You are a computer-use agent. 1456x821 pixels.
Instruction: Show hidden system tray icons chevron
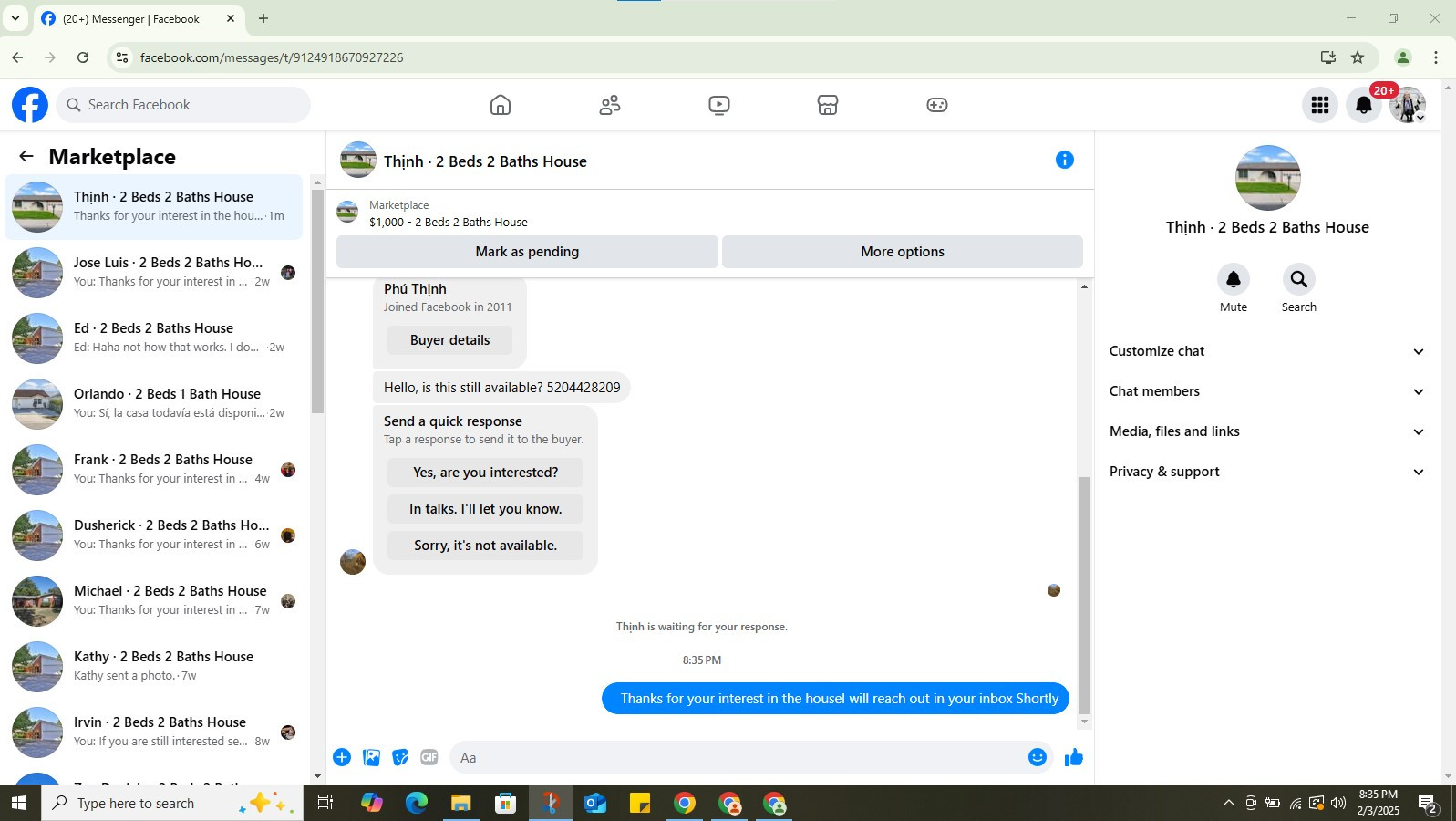pos(1228,803)
